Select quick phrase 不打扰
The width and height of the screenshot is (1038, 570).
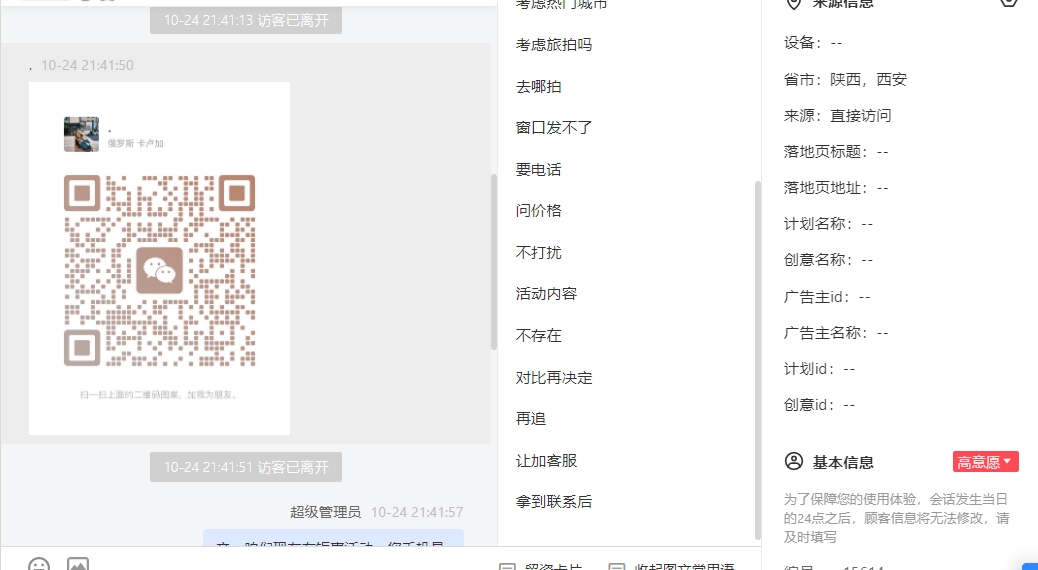(538, 252)
